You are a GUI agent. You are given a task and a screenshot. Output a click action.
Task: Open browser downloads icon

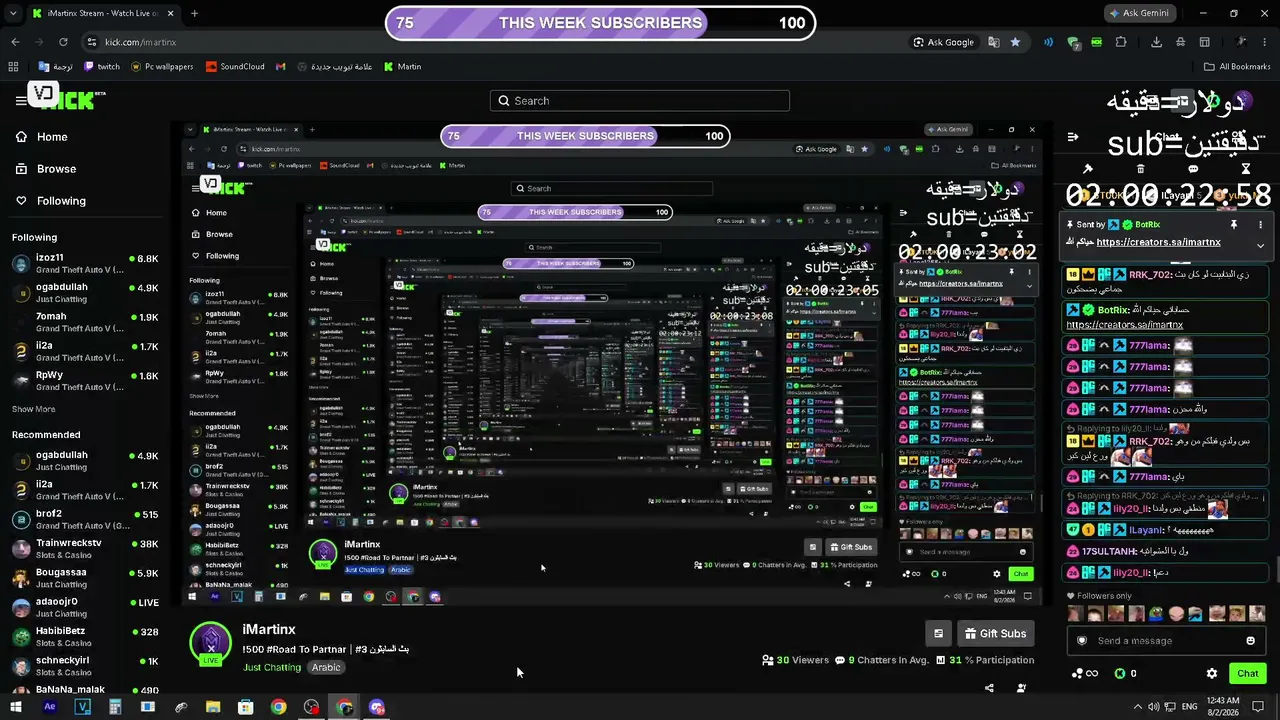[1157, 42]
